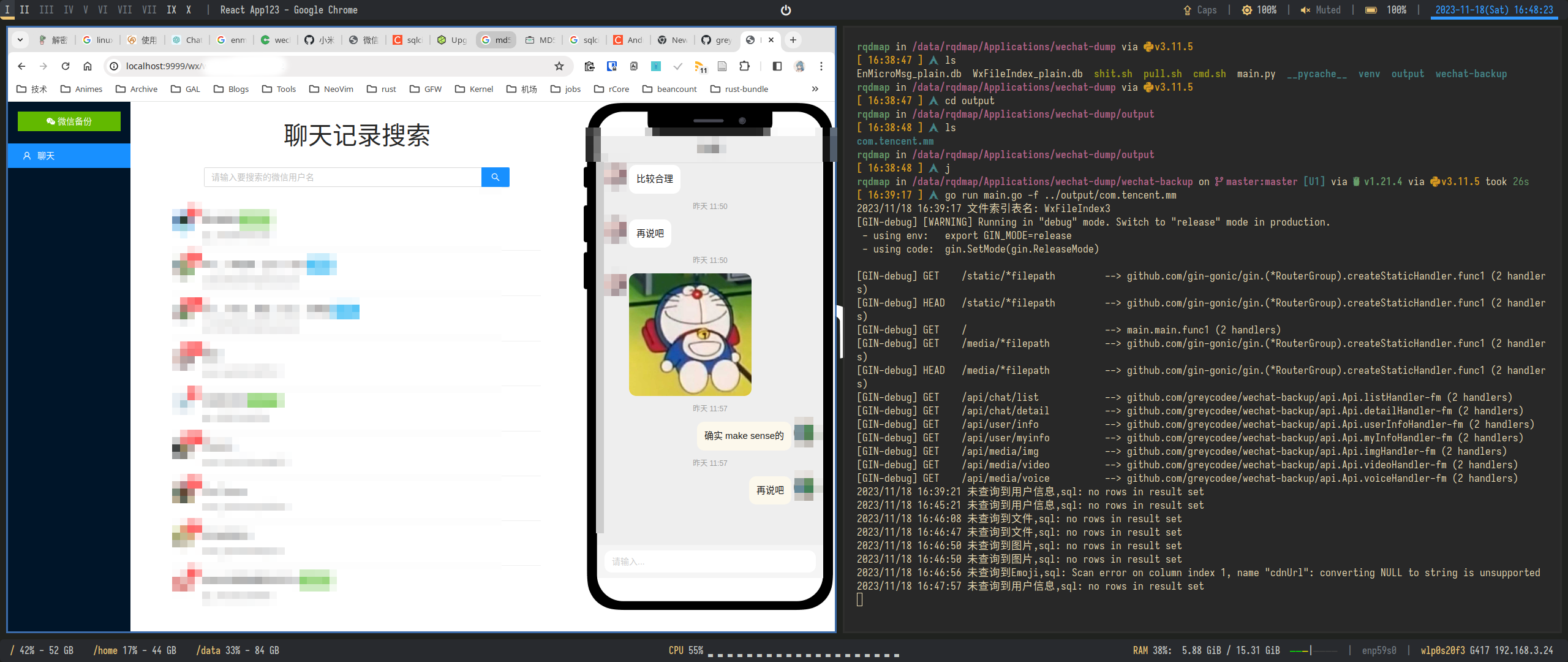
Task: Bookmark this page with the star icon
Action: click(x=559, y=66)
